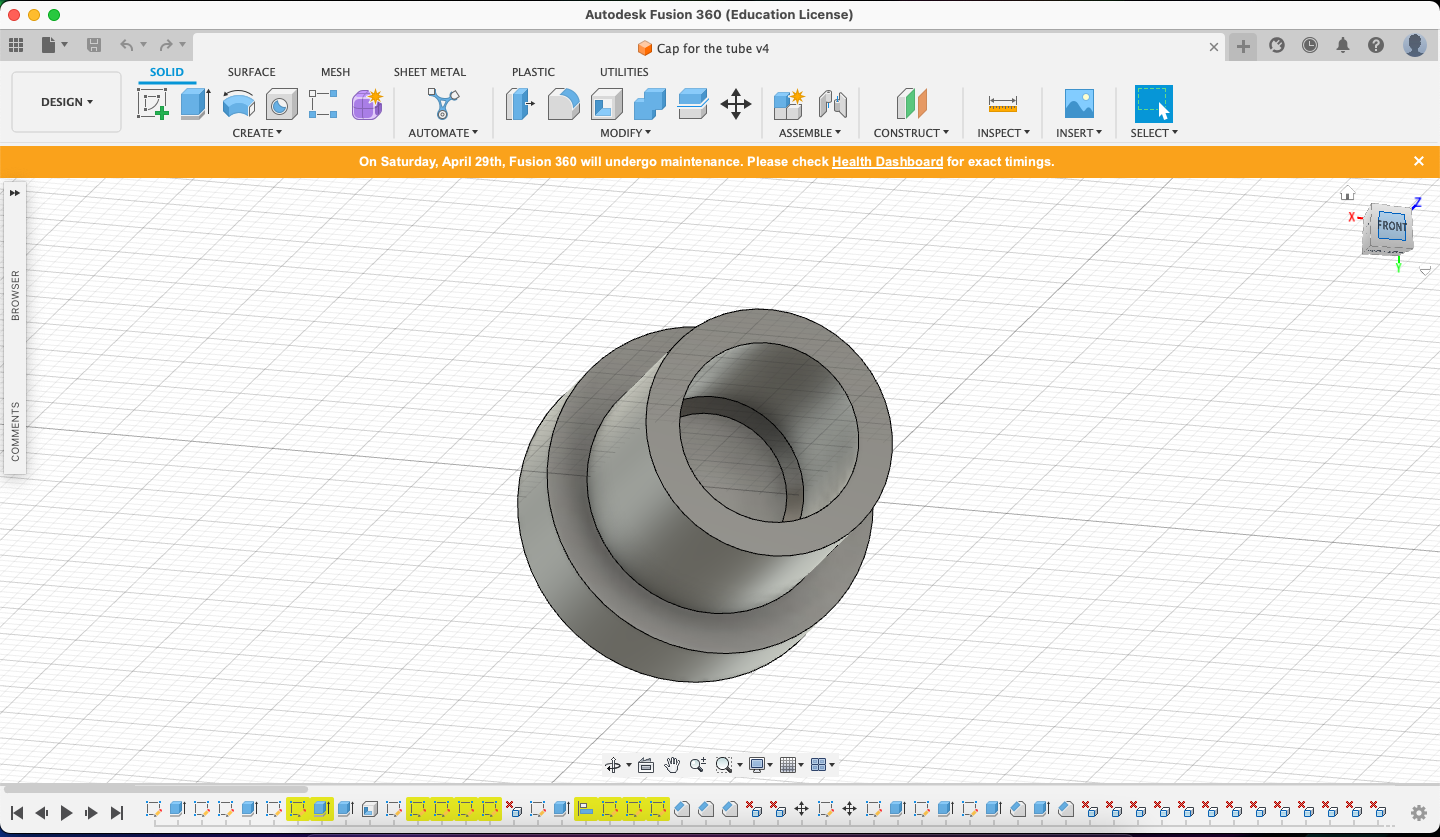
Task: Click the Measure tool icon
Action: click(1002, 104)
